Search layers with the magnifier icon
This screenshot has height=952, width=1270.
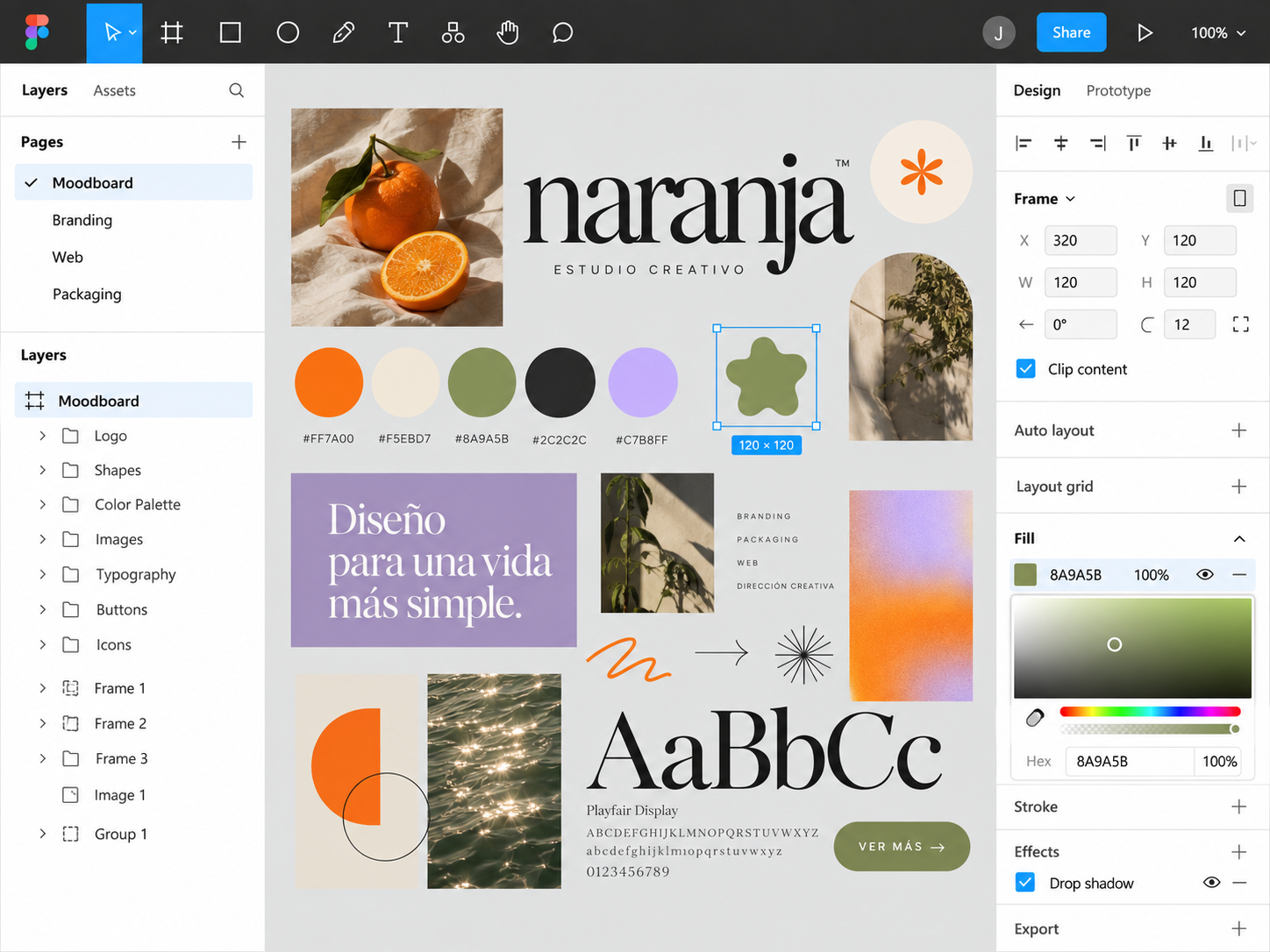(x=237, y=90)
